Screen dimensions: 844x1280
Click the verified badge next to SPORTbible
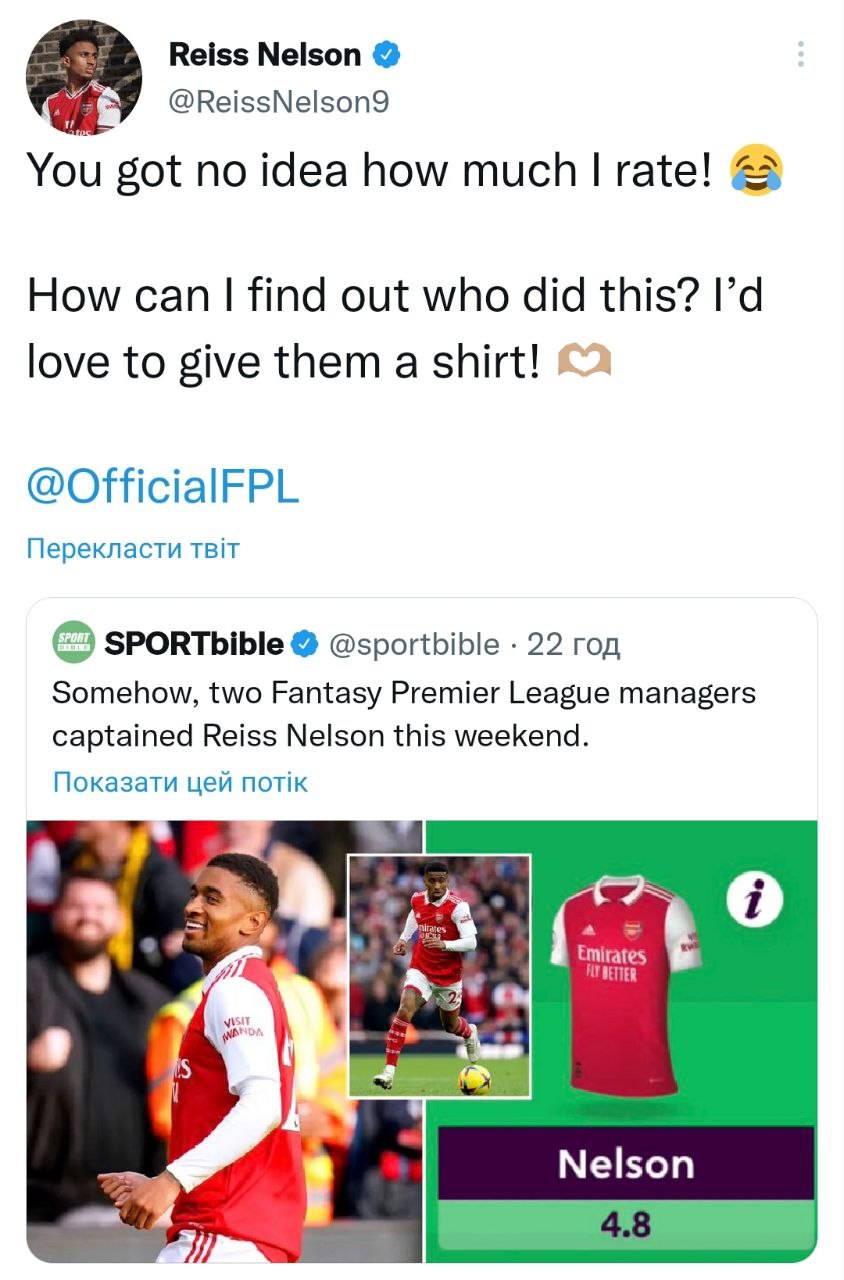306,645
